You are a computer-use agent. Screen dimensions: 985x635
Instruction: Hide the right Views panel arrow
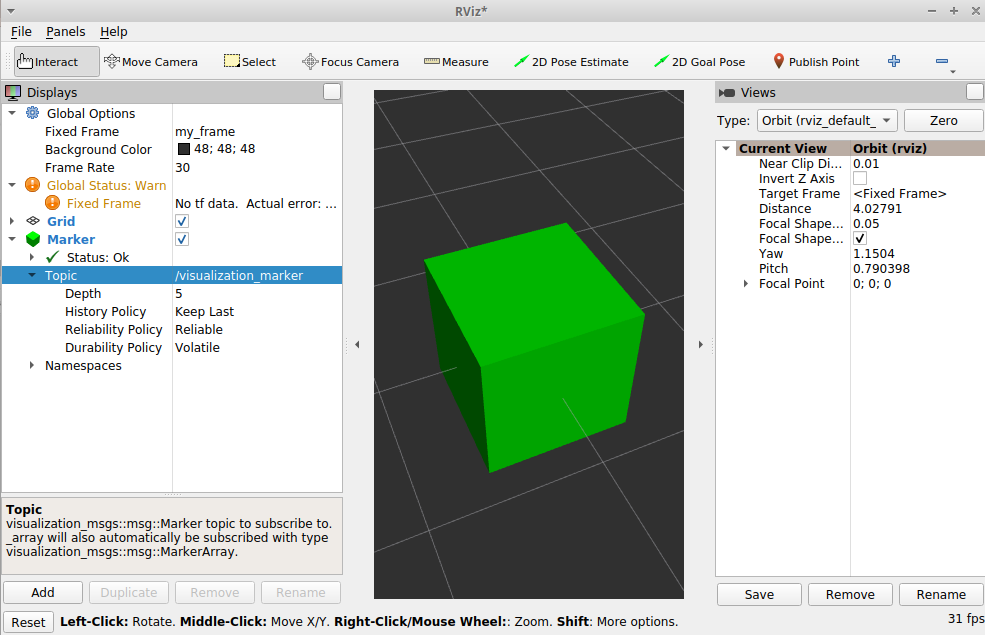pos(701,344)
